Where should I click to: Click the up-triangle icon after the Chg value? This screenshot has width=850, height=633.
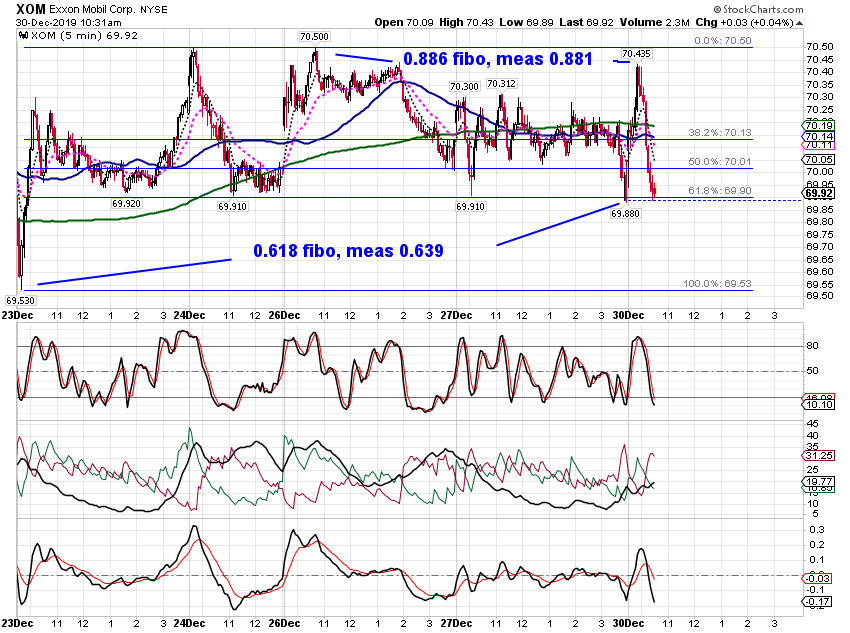coord(800,23)
